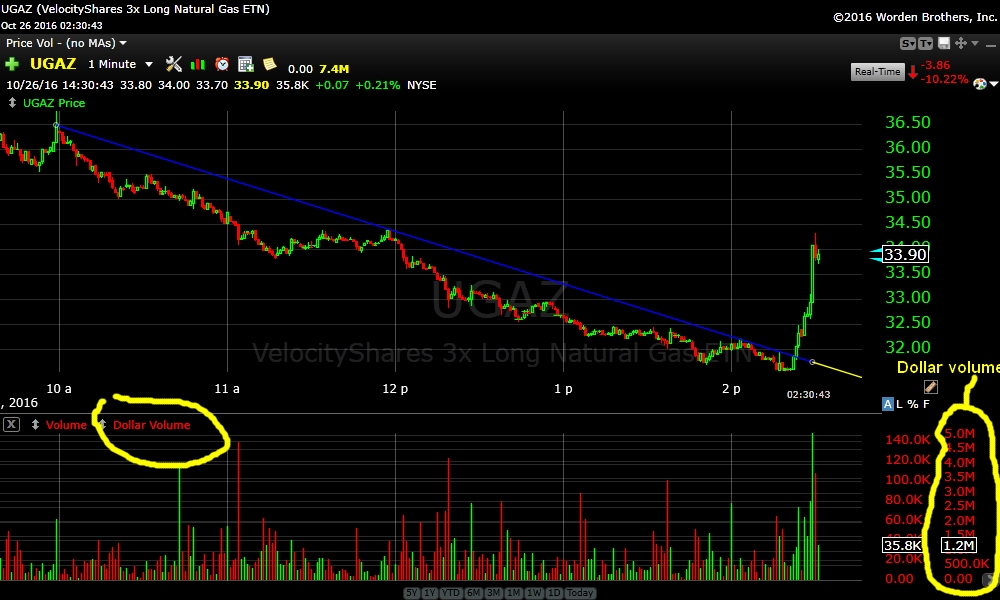1000x600 pixels.
Task: Click the four-arrow move window icon
Action: tap(960, 43)
